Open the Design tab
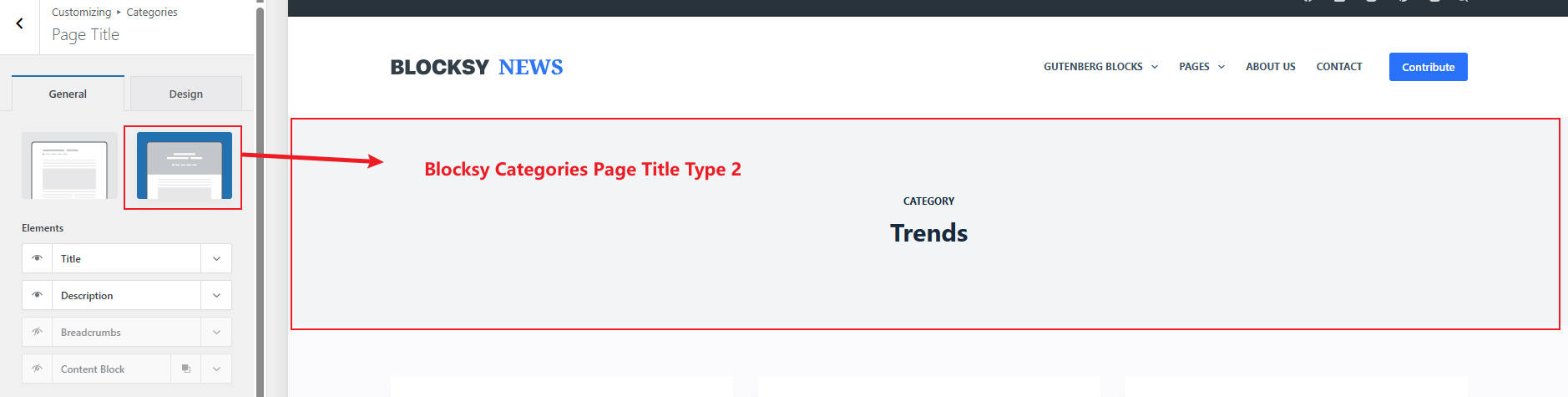1568x397 pixels. pos(186,94)
